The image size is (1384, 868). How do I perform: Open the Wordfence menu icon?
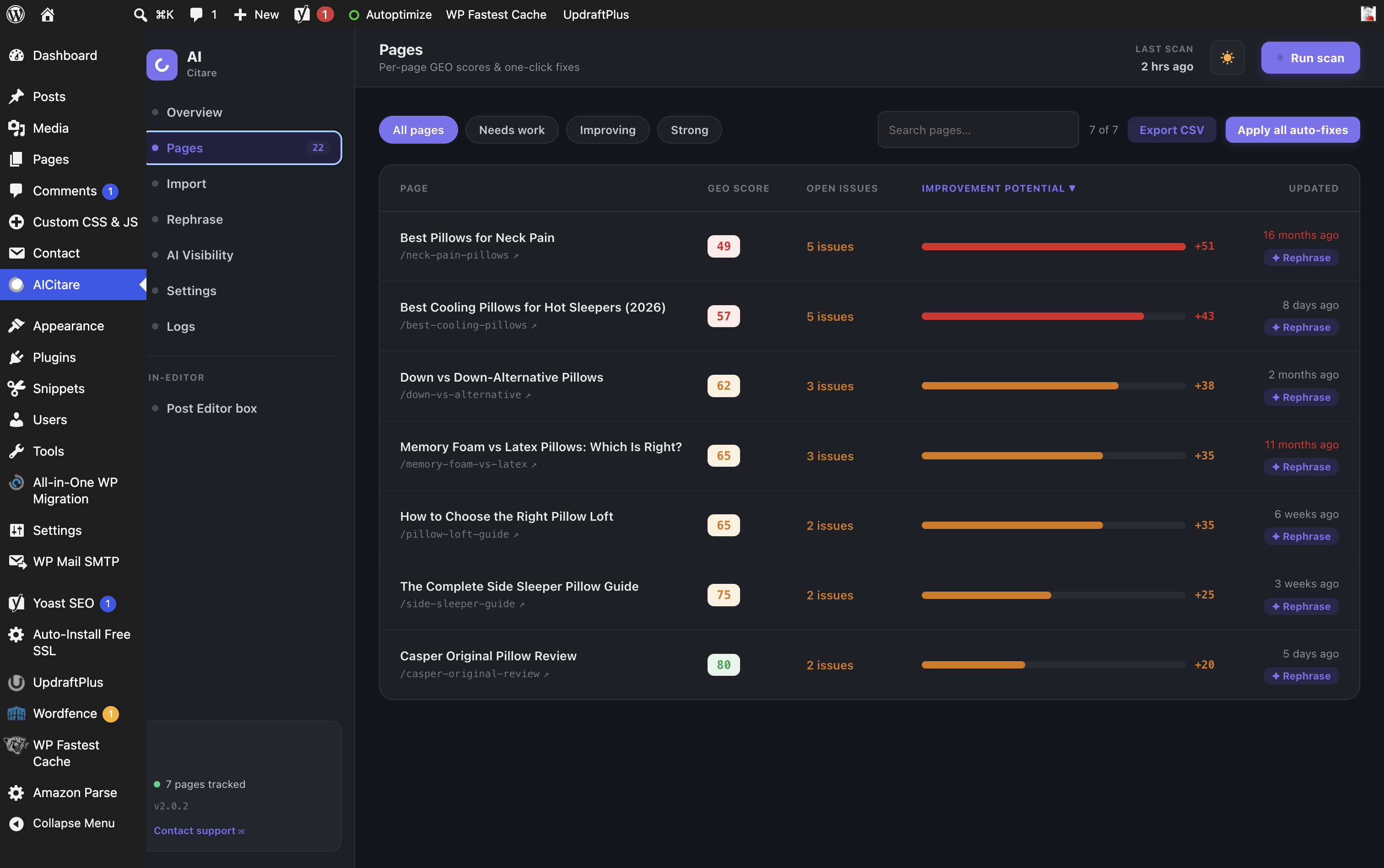click(x=16, y=713)
